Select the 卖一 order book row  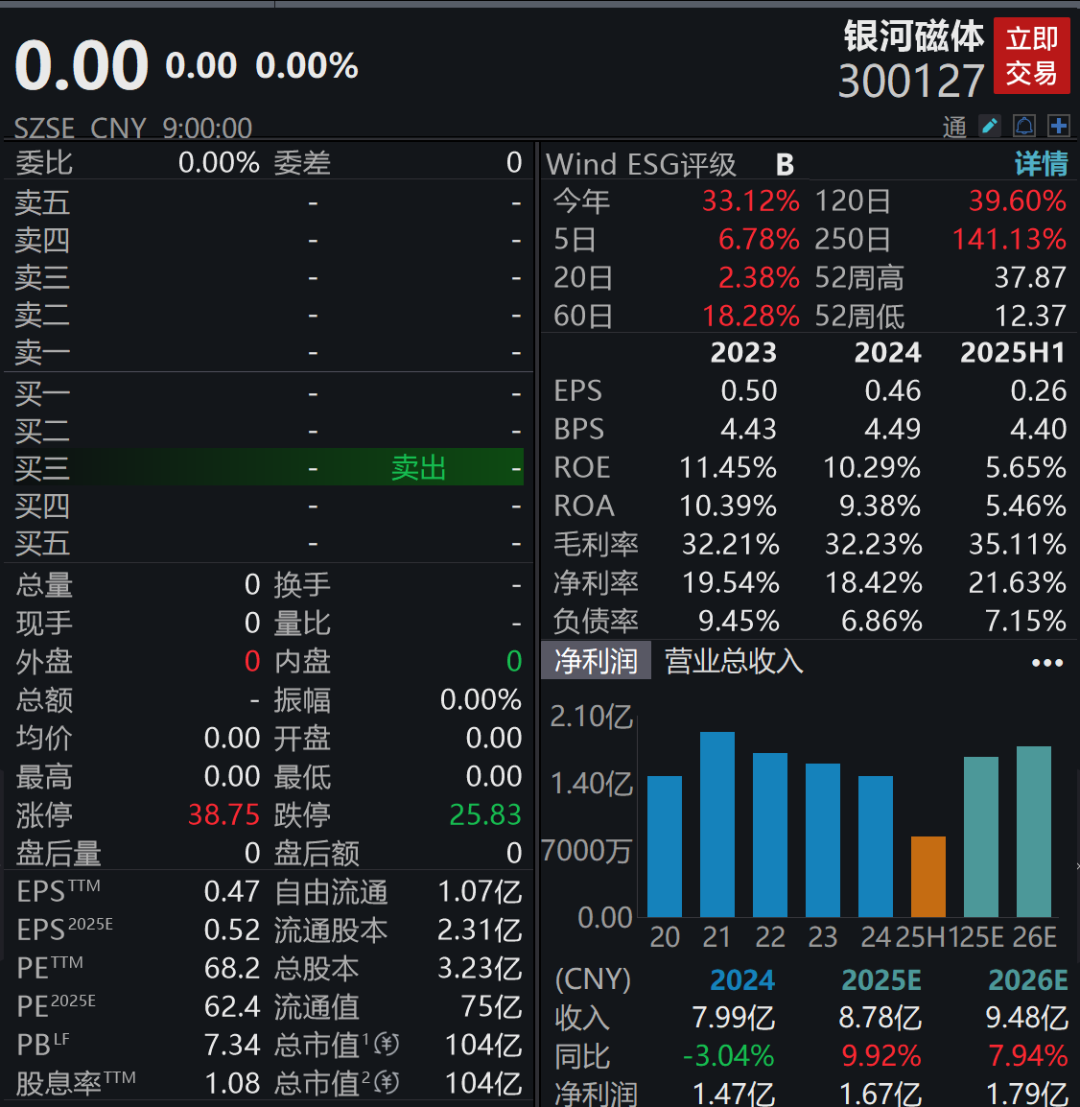click(268, 352)
